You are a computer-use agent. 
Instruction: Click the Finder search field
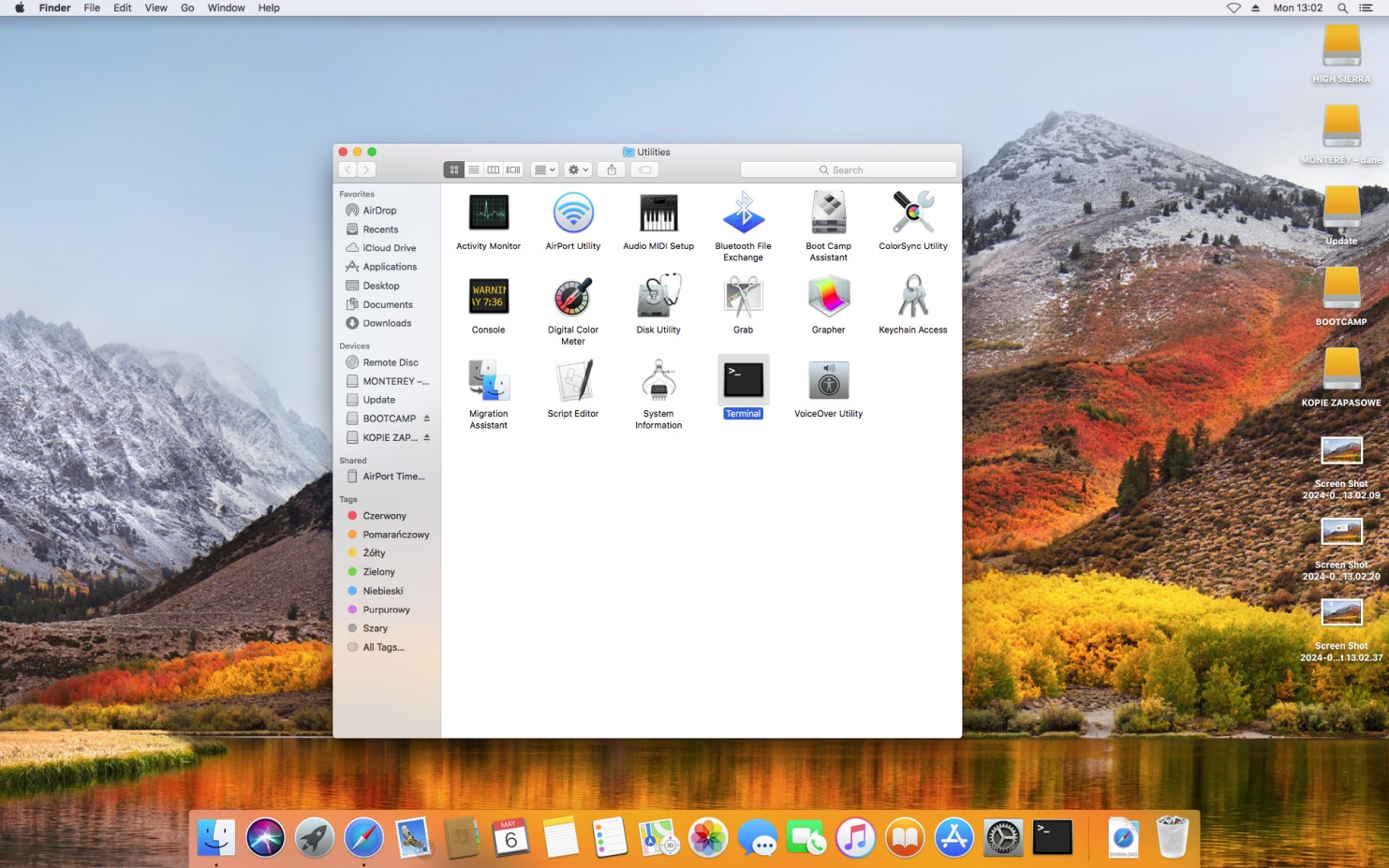click(x=848, y=169)
